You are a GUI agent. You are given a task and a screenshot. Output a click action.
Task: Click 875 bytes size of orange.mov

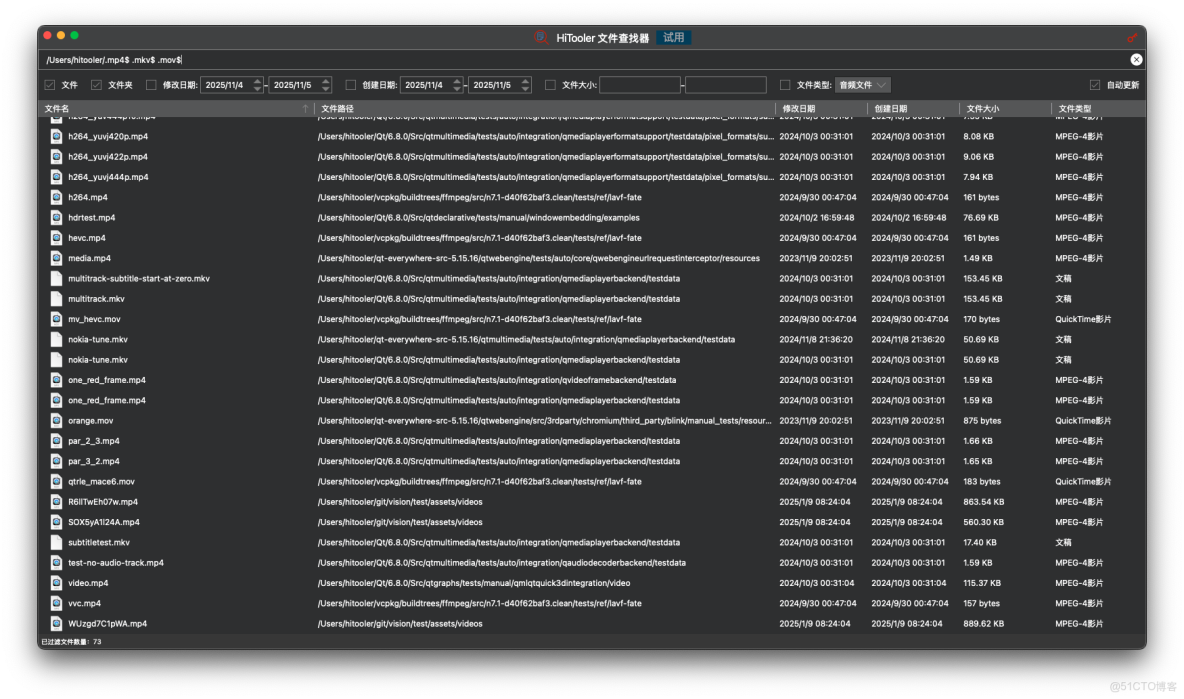pyautogui.click(x=982, y=420)
